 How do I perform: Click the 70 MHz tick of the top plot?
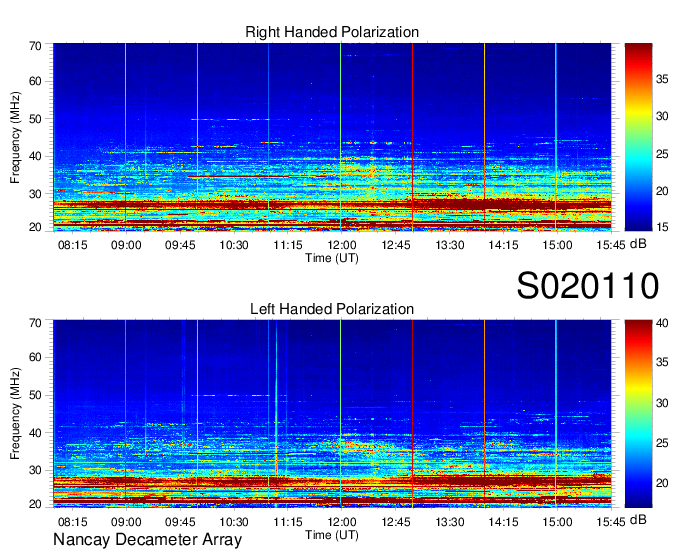pos(35,46)
